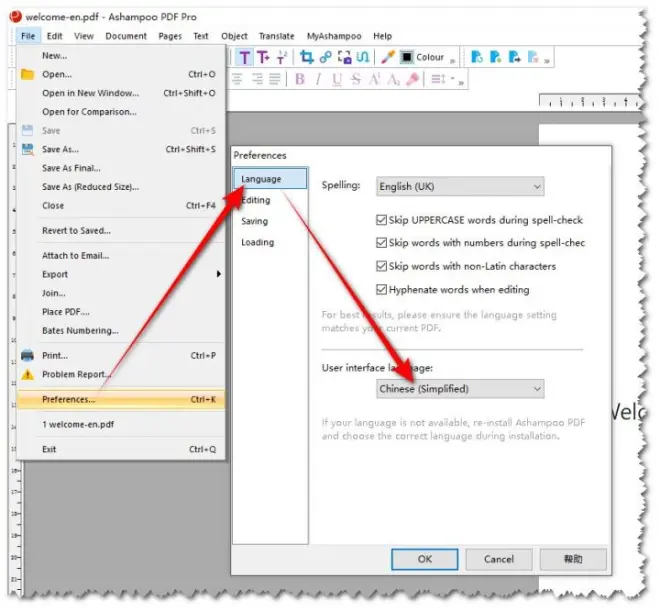Open the MyAshampoo menu

click(334, 36)
